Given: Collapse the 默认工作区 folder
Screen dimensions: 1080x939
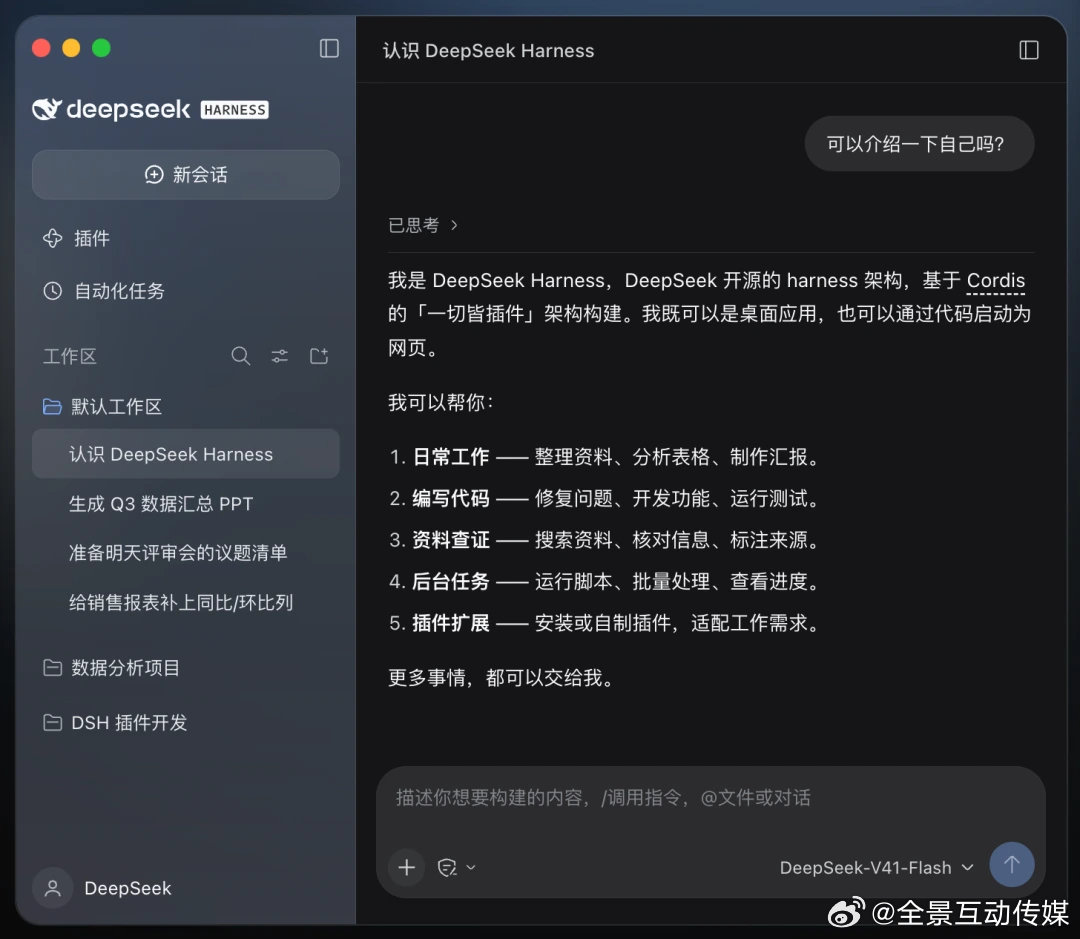Looking at the screenshot, I should pyautogui.click(x=103, y=406).
